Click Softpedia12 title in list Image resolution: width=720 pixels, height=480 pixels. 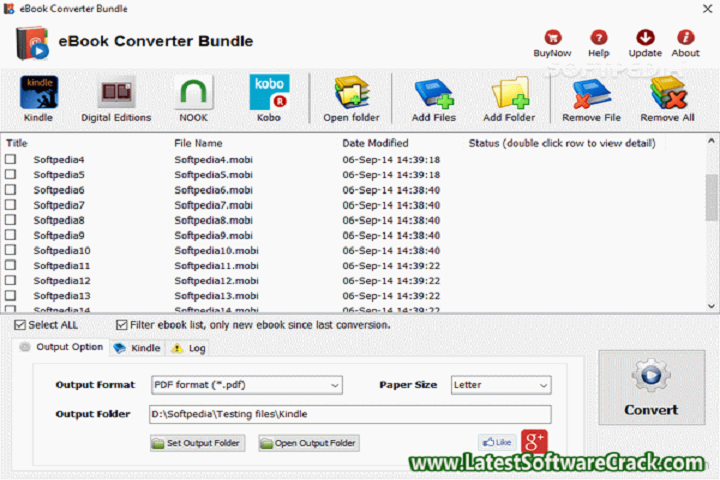(x=62, y=281)
